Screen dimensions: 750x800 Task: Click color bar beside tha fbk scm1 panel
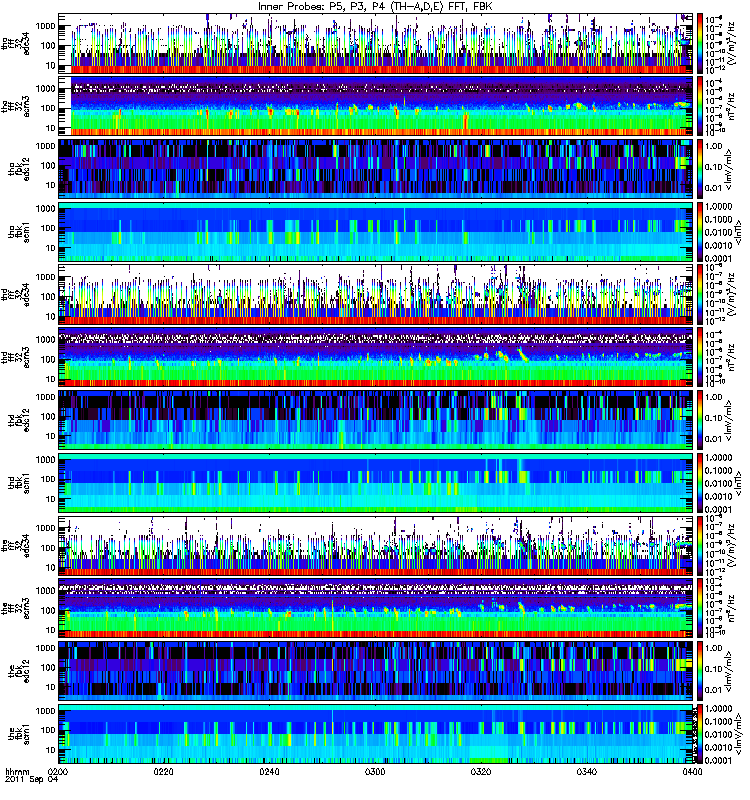click(700, 232)
